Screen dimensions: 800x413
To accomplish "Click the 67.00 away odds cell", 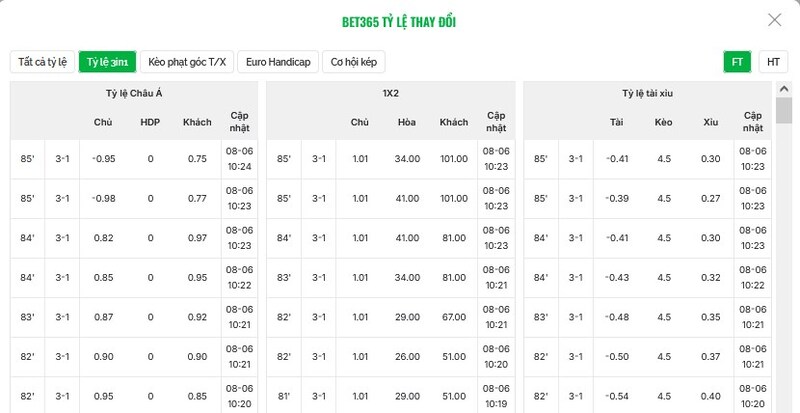I will pyautogui.click(x=454, y=317).
